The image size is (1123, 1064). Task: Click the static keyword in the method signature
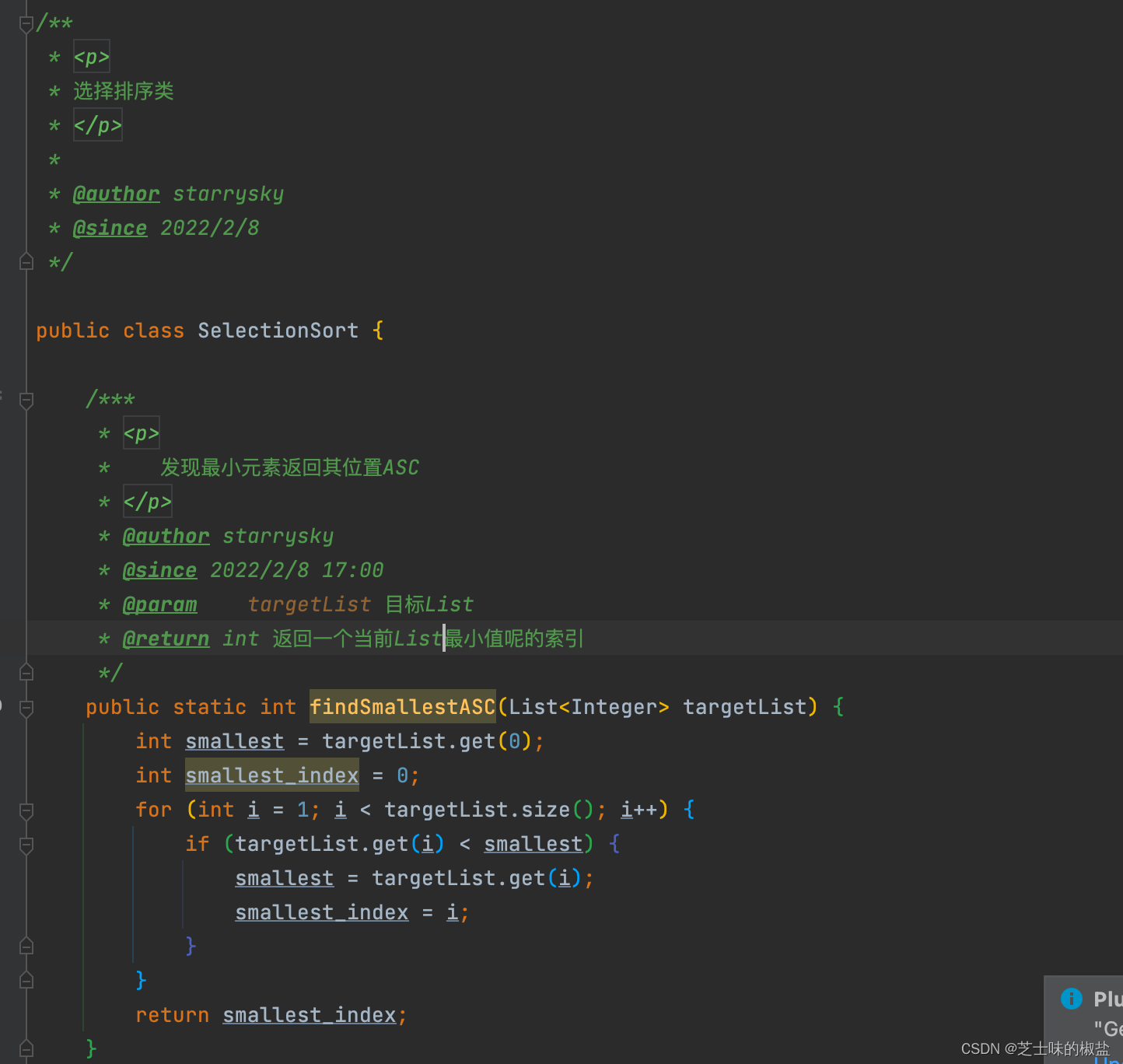pos(210,707)
